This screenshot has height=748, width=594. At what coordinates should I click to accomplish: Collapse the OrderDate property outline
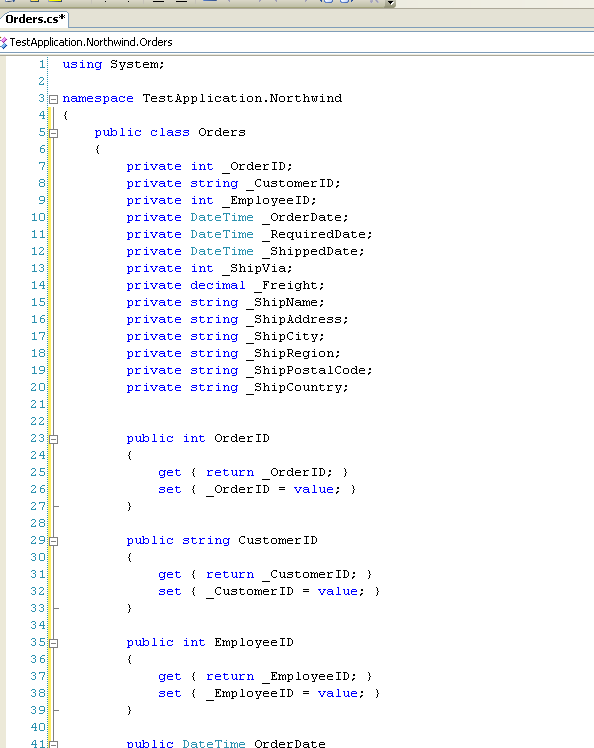coord(54,744)
